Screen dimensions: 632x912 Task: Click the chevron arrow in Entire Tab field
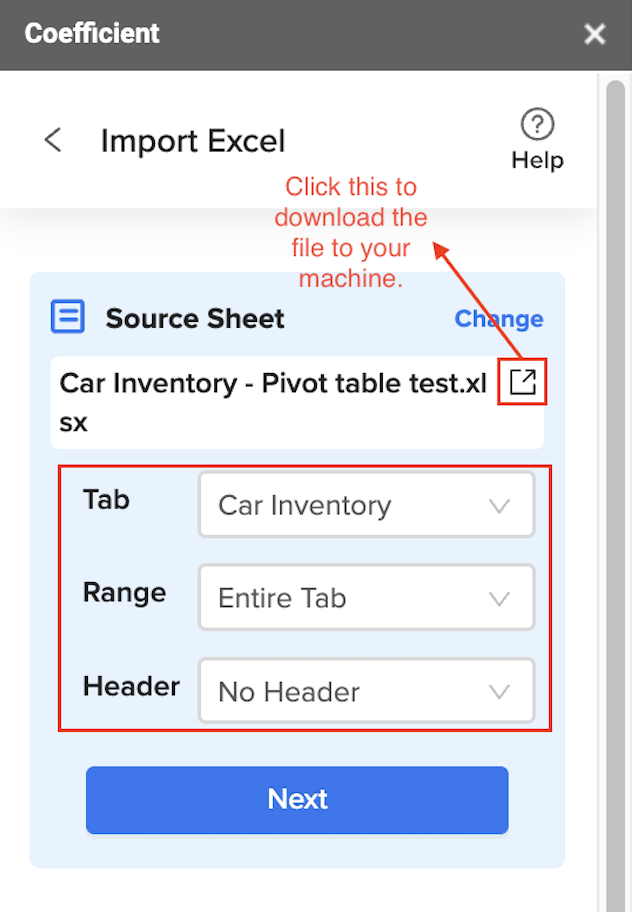pyautogui.click(x=499, y=598)
